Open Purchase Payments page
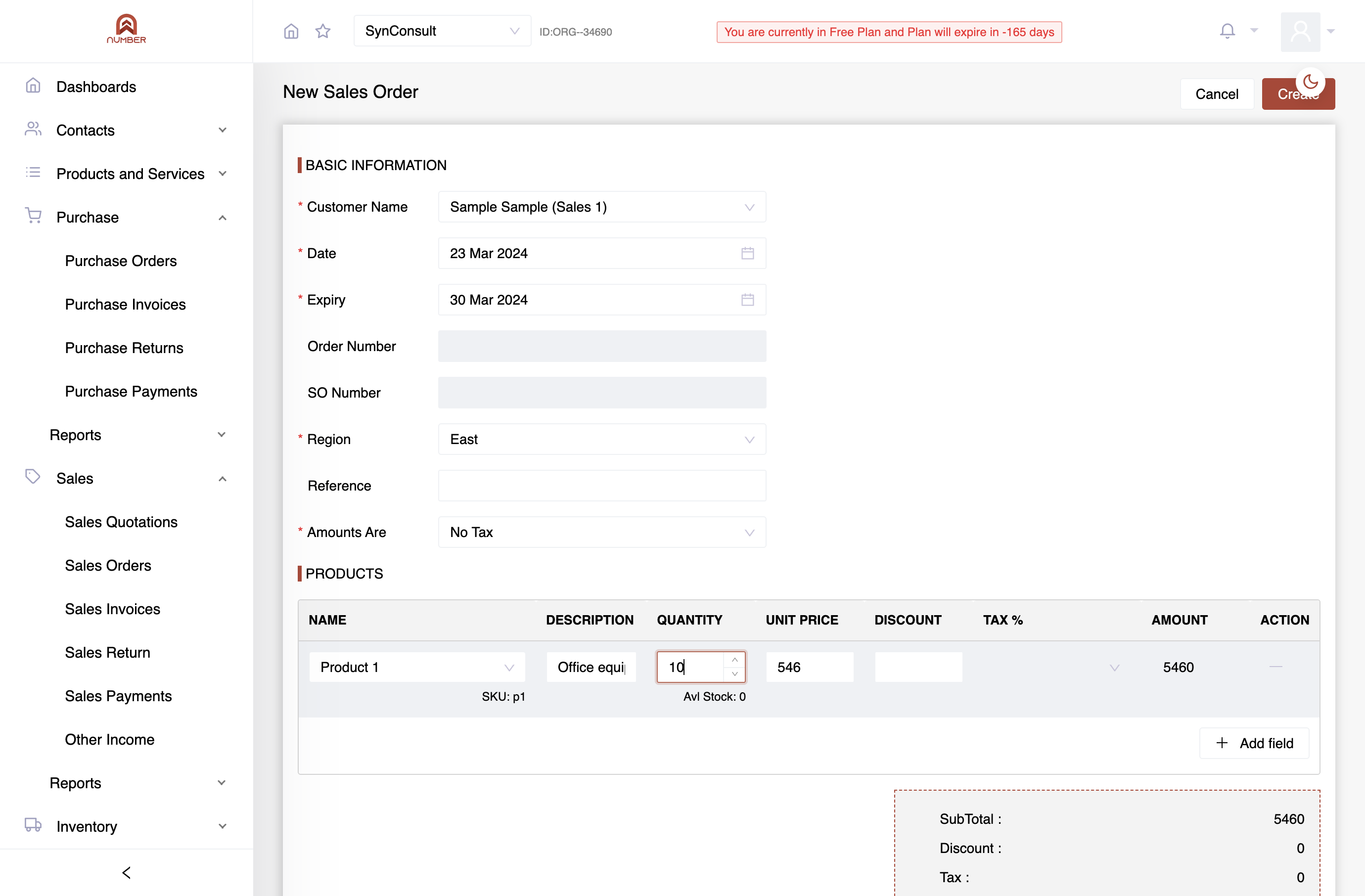Viewport: 1365px width, 896px height. tap(131, 392)
